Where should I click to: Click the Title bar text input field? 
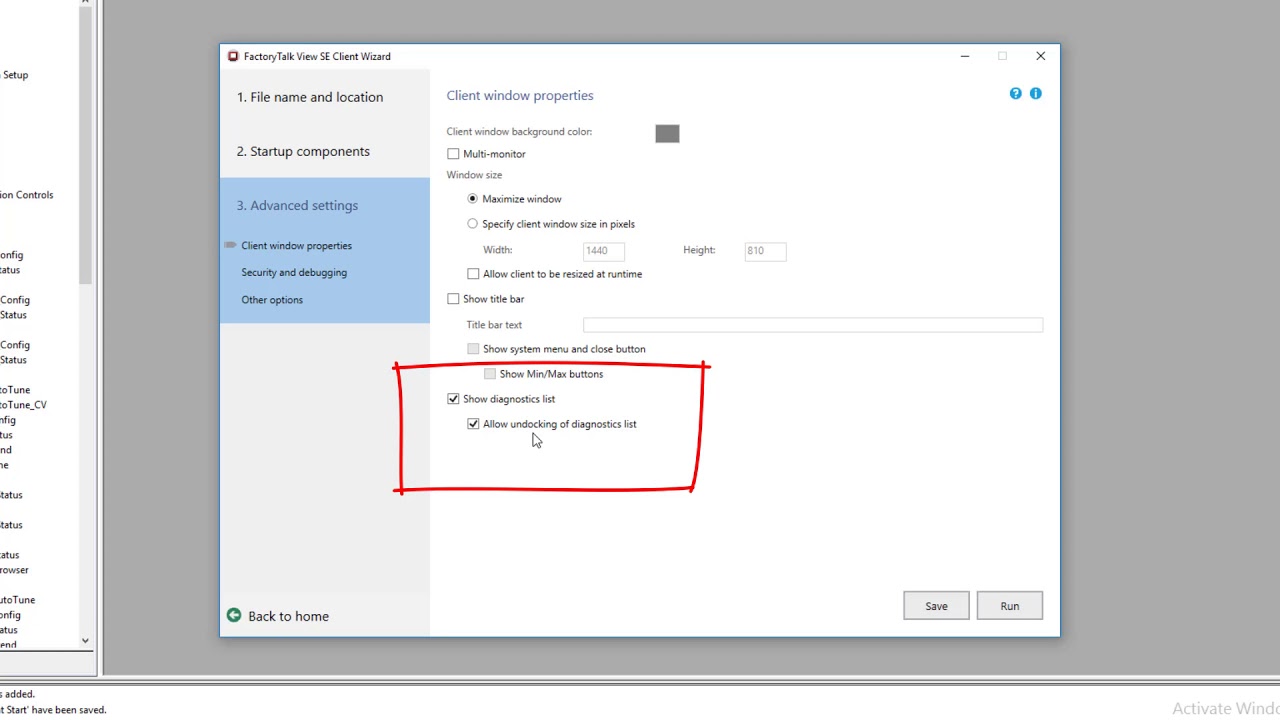[x=813, y=325]
